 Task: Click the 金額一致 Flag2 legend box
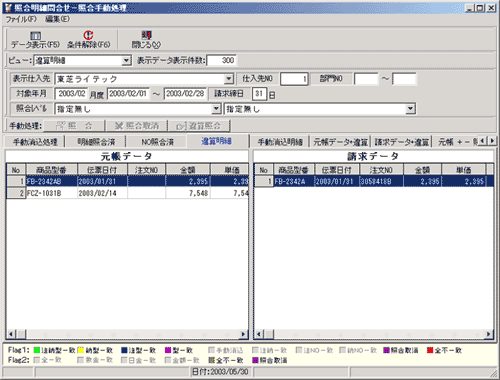[168, 360]
